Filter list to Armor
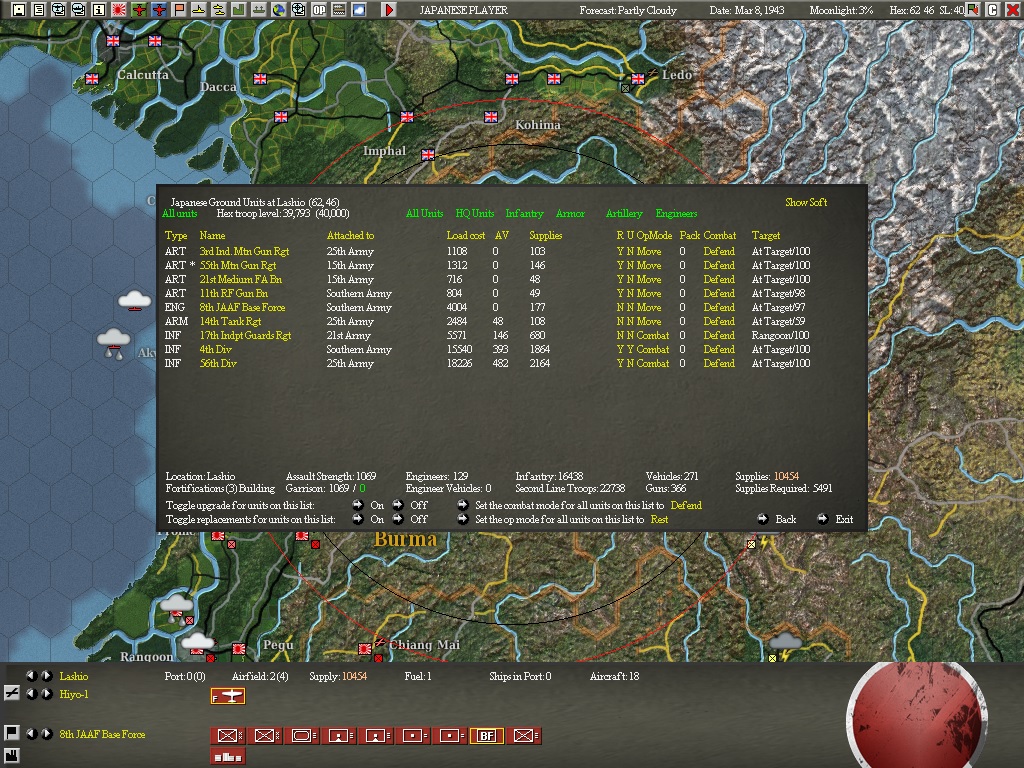 pyautogui.click(x=570, y=214)
